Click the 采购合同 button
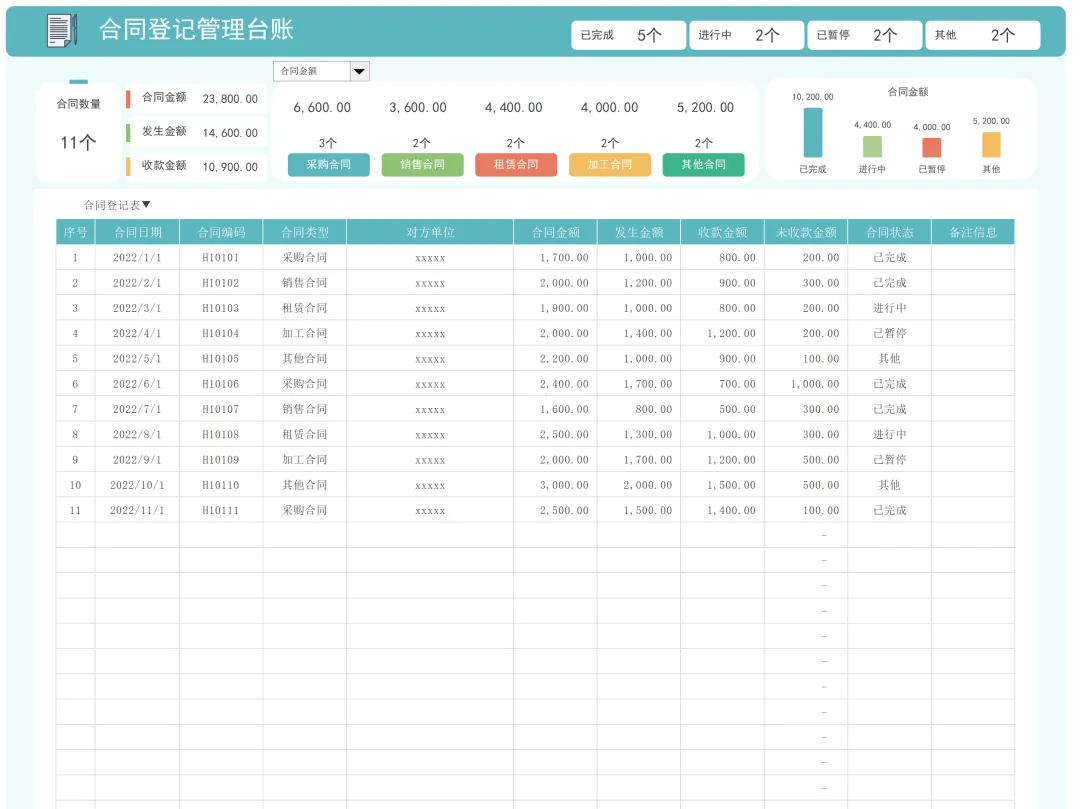This screenshot has width=1080, height=809. coord(329,165)
